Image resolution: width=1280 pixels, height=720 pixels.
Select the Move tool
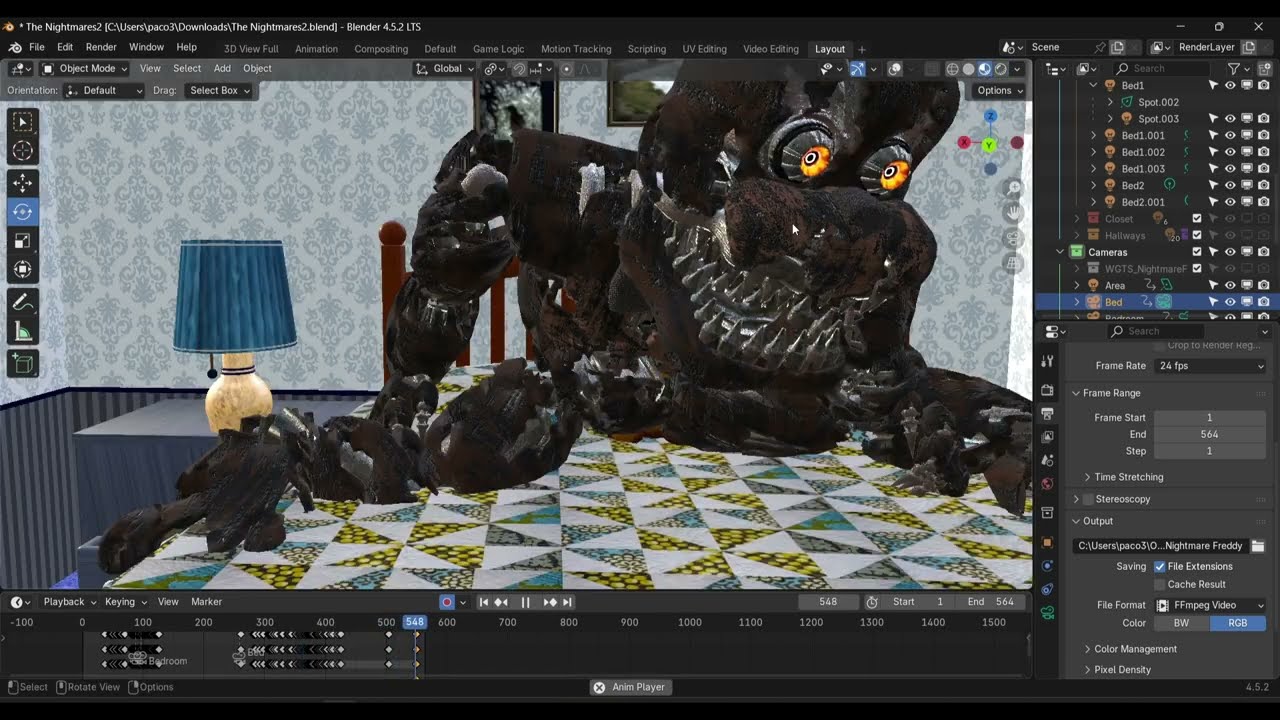pyautogui.click(x=22, y=183)
